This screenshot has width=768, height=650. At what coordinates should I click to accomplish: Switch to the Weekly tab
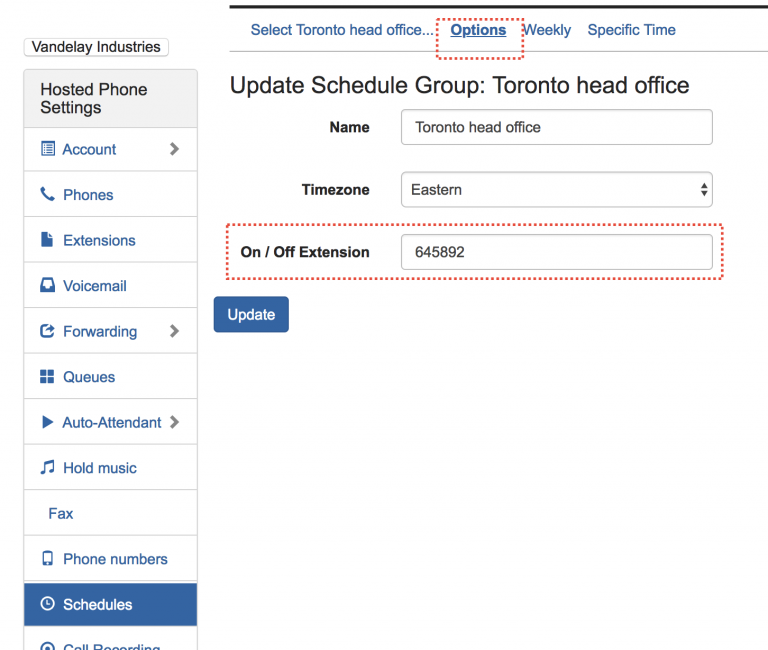pos(547,30)
